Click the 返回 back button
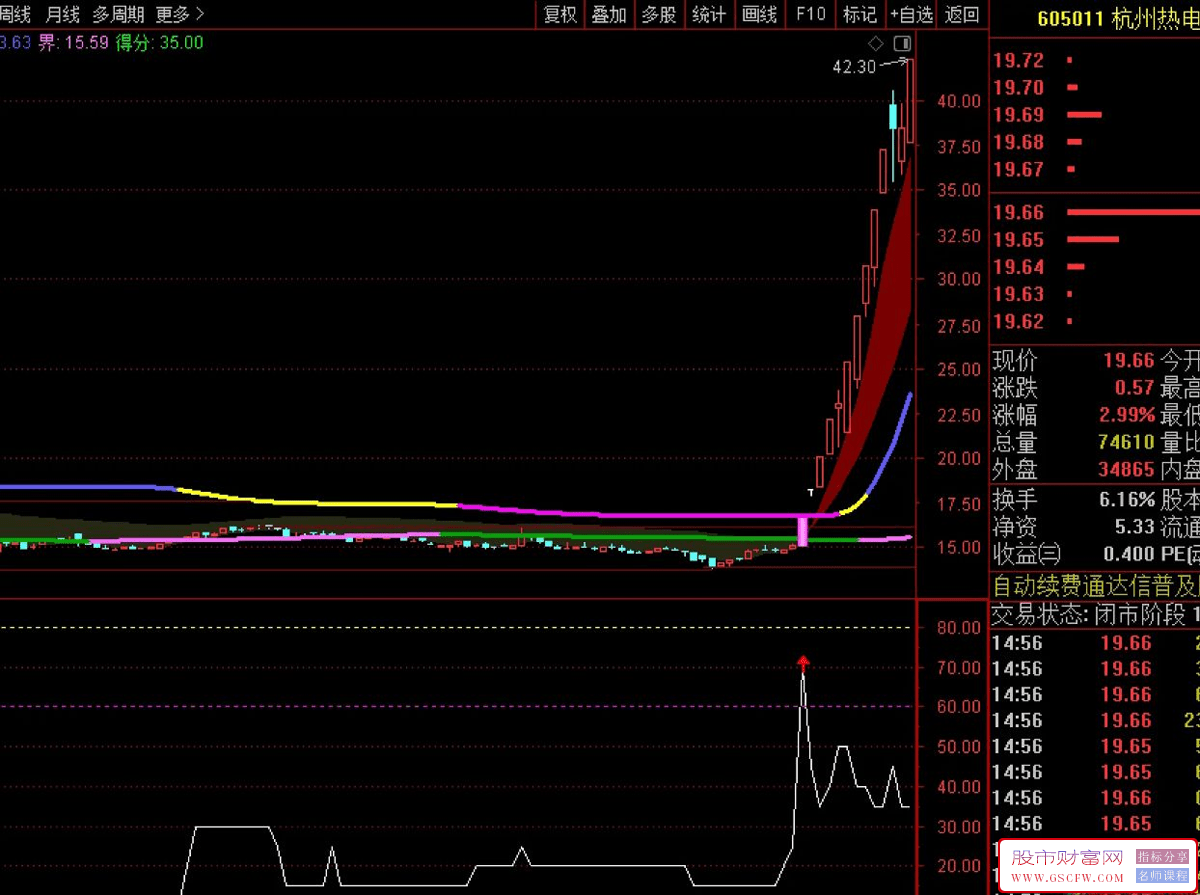Viewport: 1200px width, 895px height. pos(962,14)
